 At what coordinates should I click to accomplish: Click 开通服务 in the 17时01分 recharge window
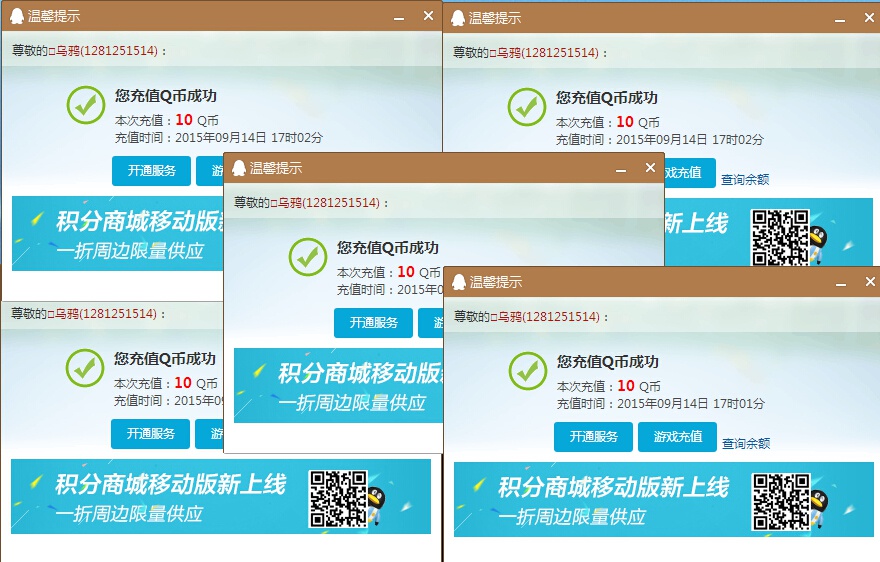click(593, 437)
